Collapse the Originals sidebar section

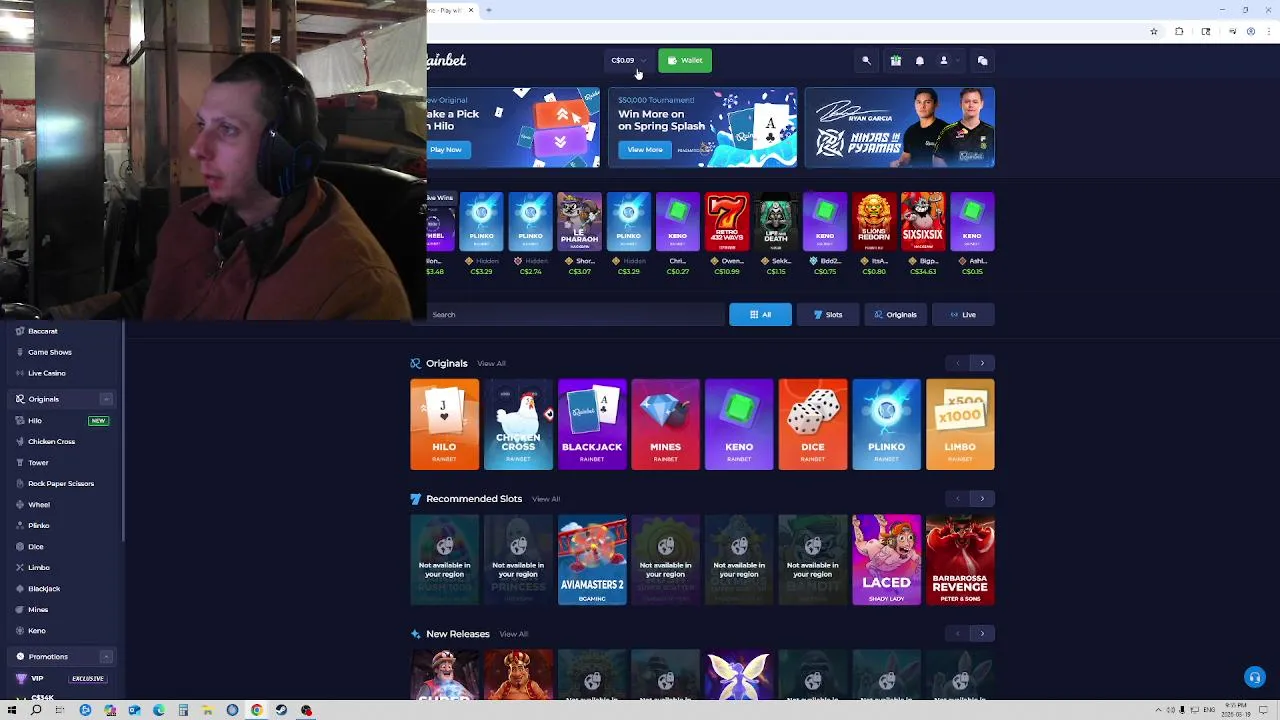point(106,399)
